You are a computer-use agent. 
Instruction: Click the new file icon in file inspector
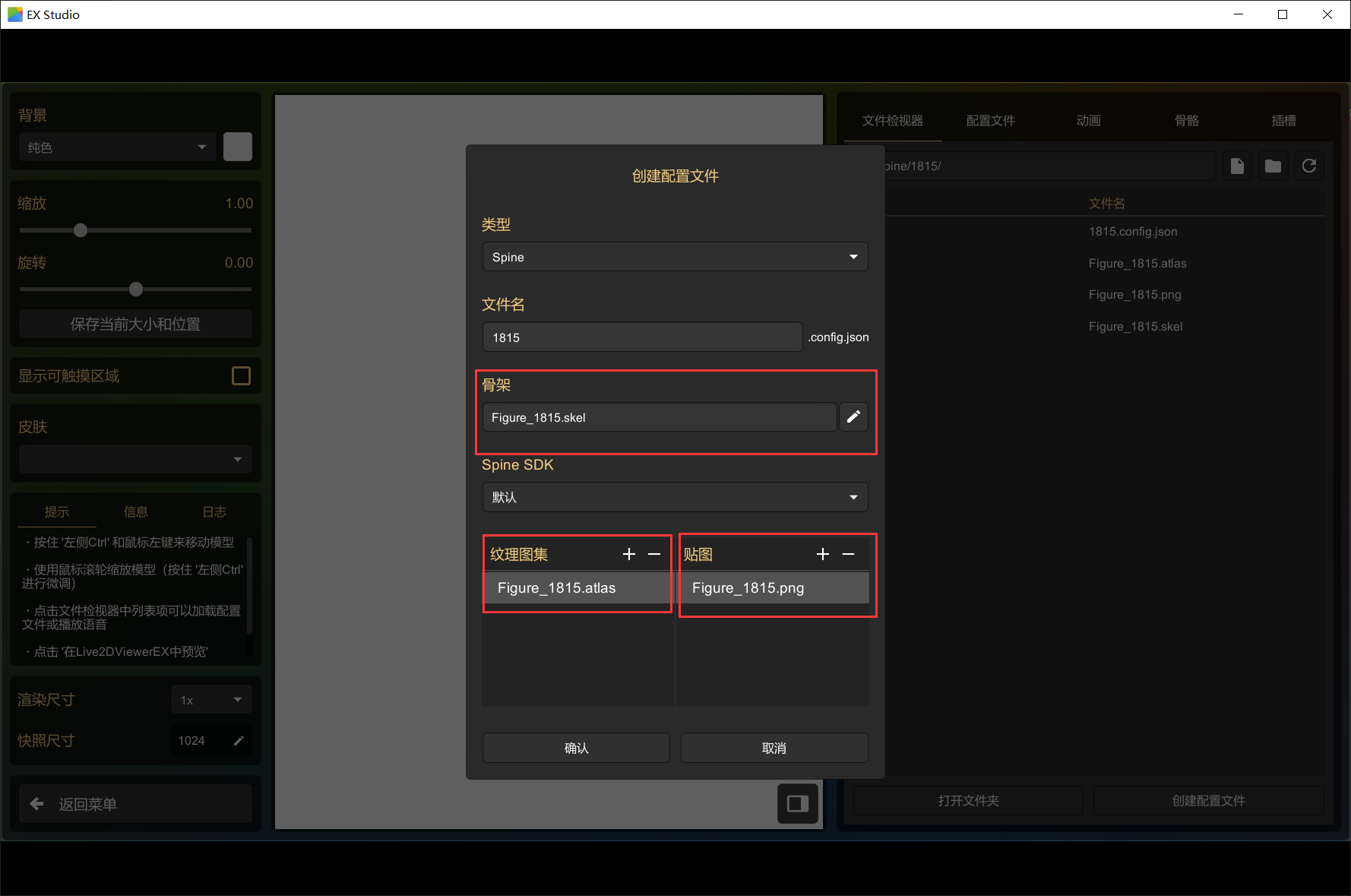click(1237, 166)
